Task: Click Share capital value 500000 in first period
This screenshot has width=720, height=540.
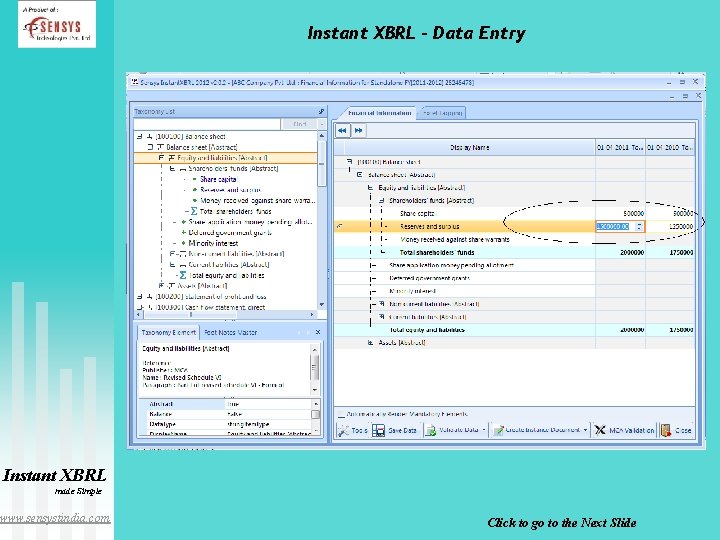Action: tap(633, 214)
